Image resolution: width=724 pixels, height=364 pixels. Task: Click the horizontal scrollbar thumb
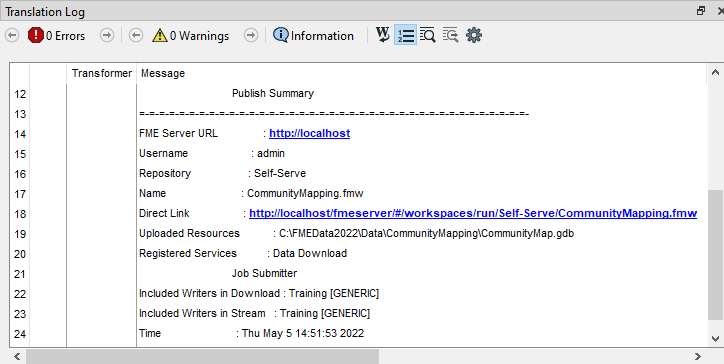click(x=202, y=356)
